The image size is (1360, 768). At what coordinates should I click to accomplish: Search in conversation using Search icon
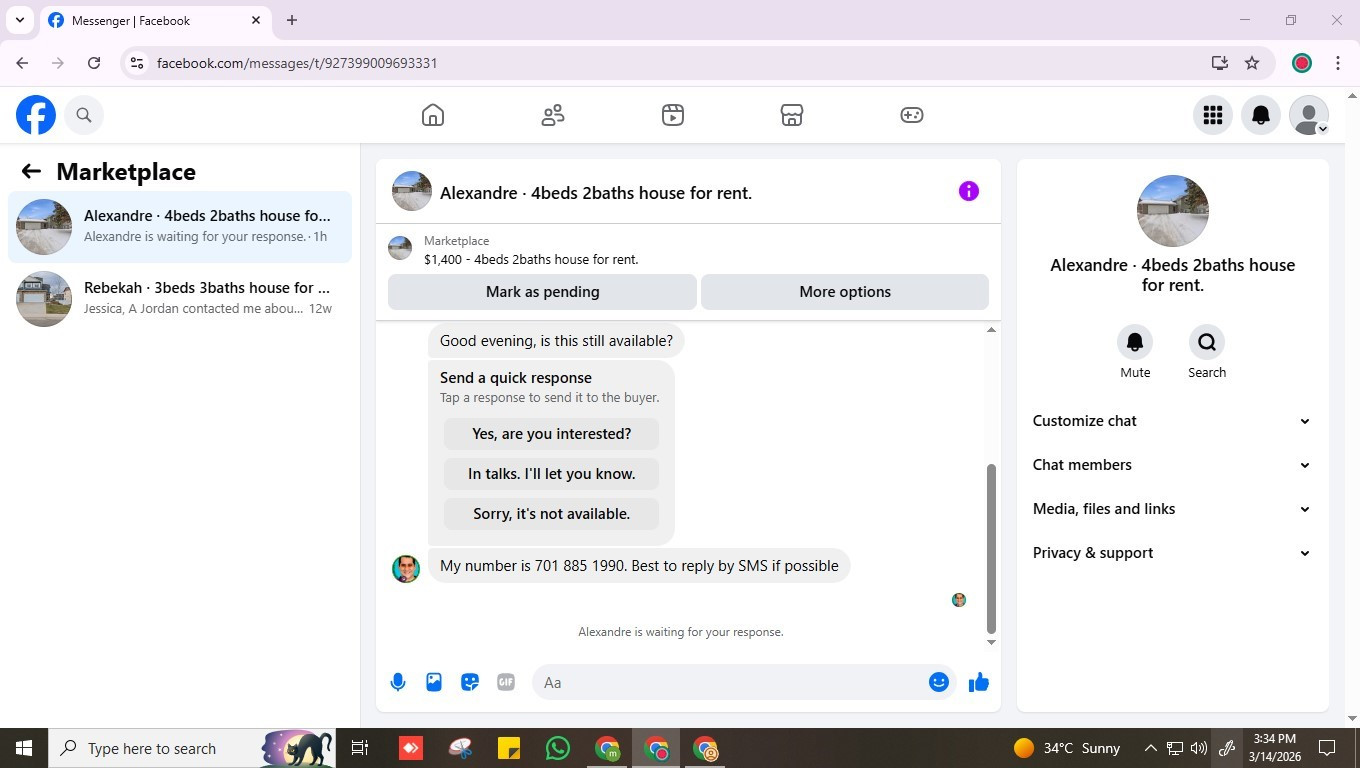1207,342
